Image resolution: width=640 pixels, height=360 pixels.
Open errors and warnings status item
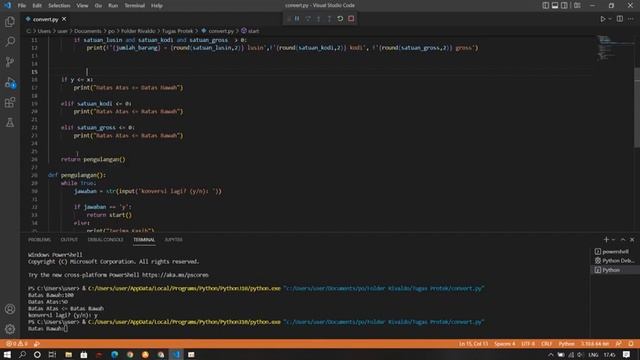tap(16, 344)
